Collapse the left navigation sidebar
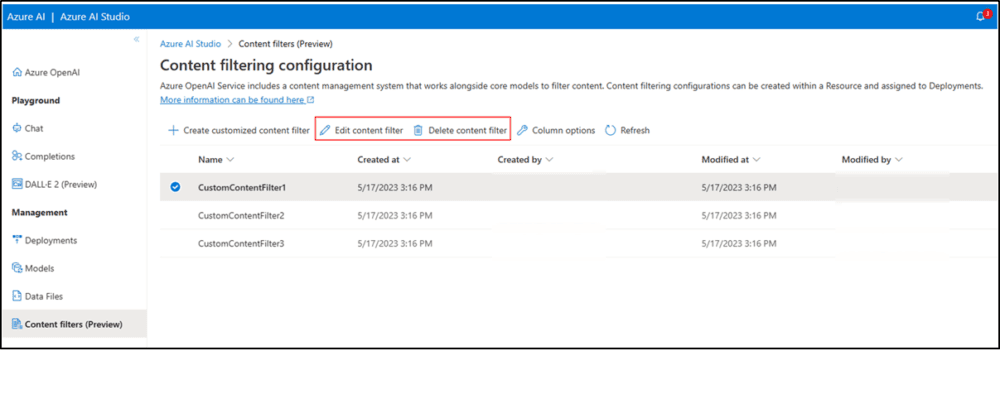This screenshot has height=394, width=1000. click(x=136, y=40)
